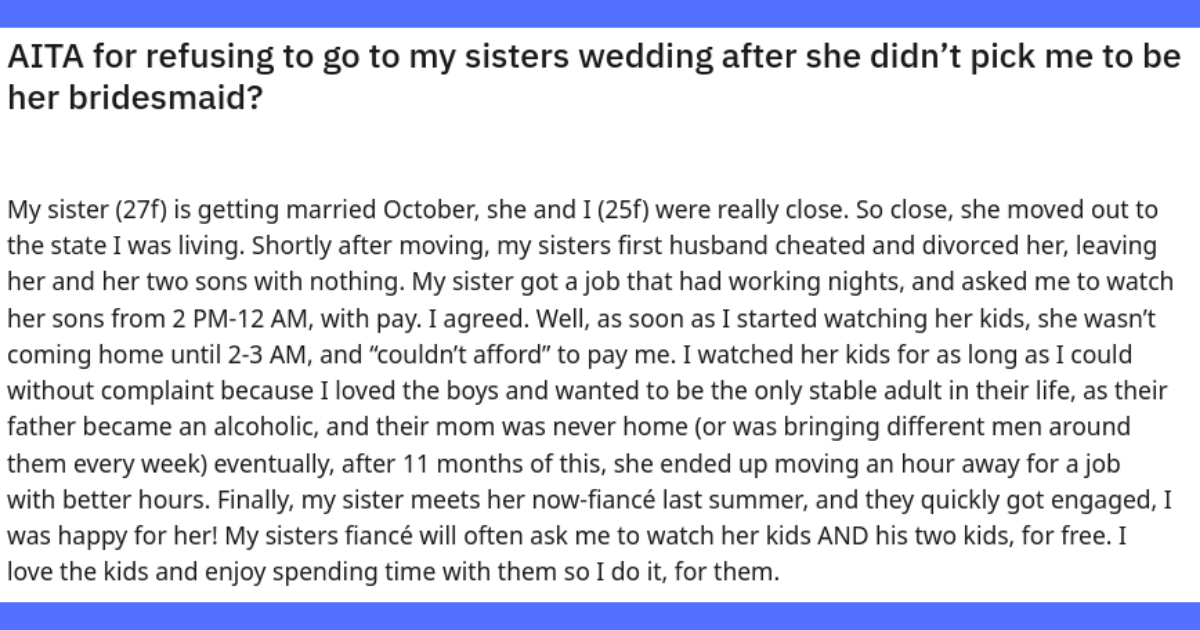Click the word "October" in the post
The width and height of the screenshot is (1200, 630).
click(x=413, y=211)
